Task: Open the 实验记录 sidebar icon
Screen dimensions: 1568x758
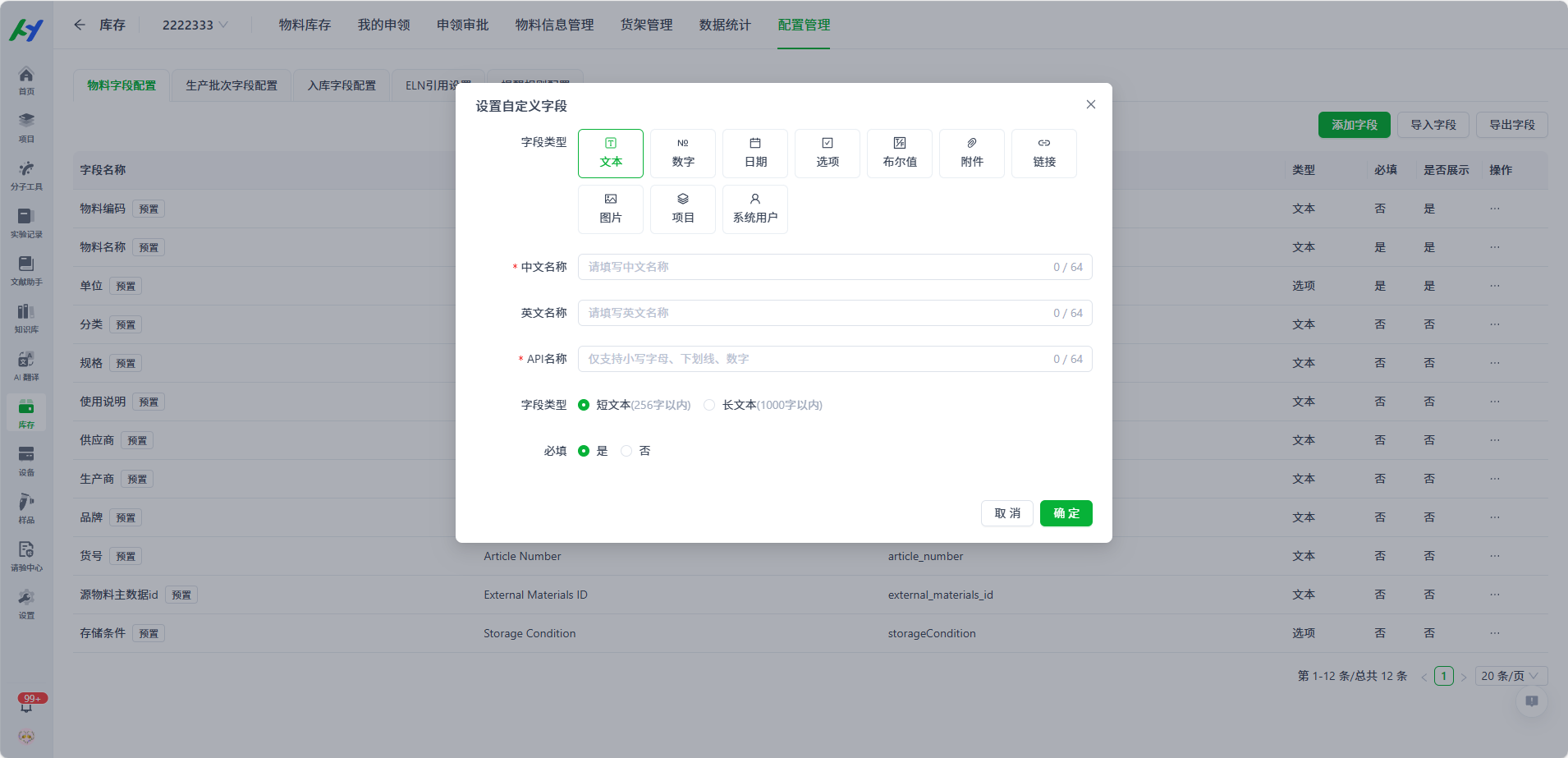Action: click(25, 223)
